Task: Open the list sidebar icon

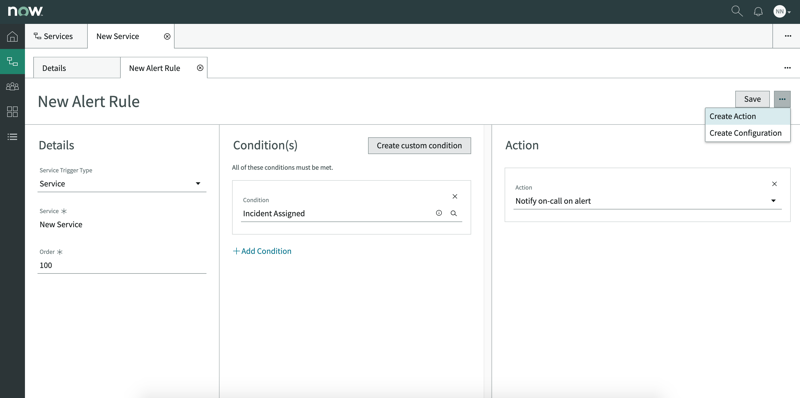Action: 12,137
